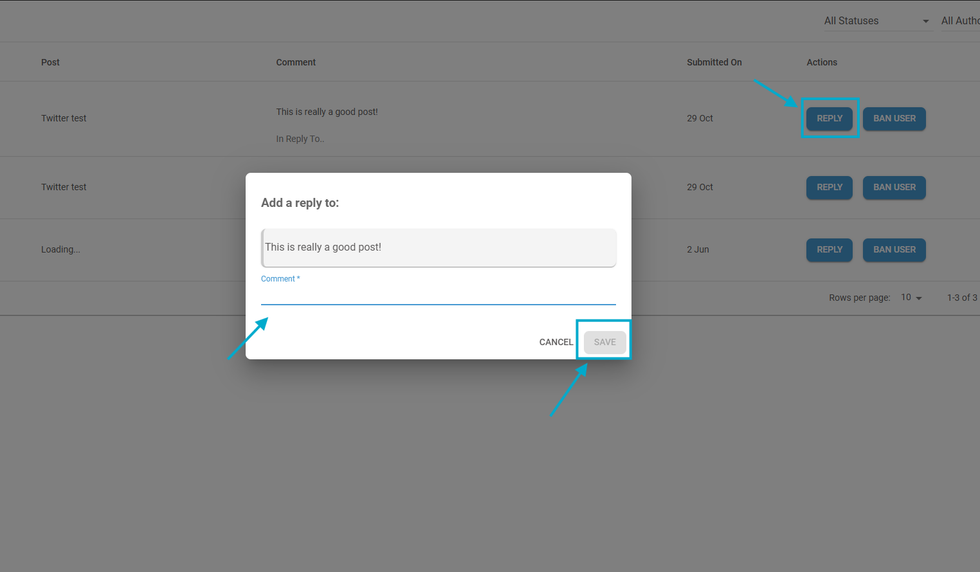Click CANCEL in the reply dialog

coord(556,342)
